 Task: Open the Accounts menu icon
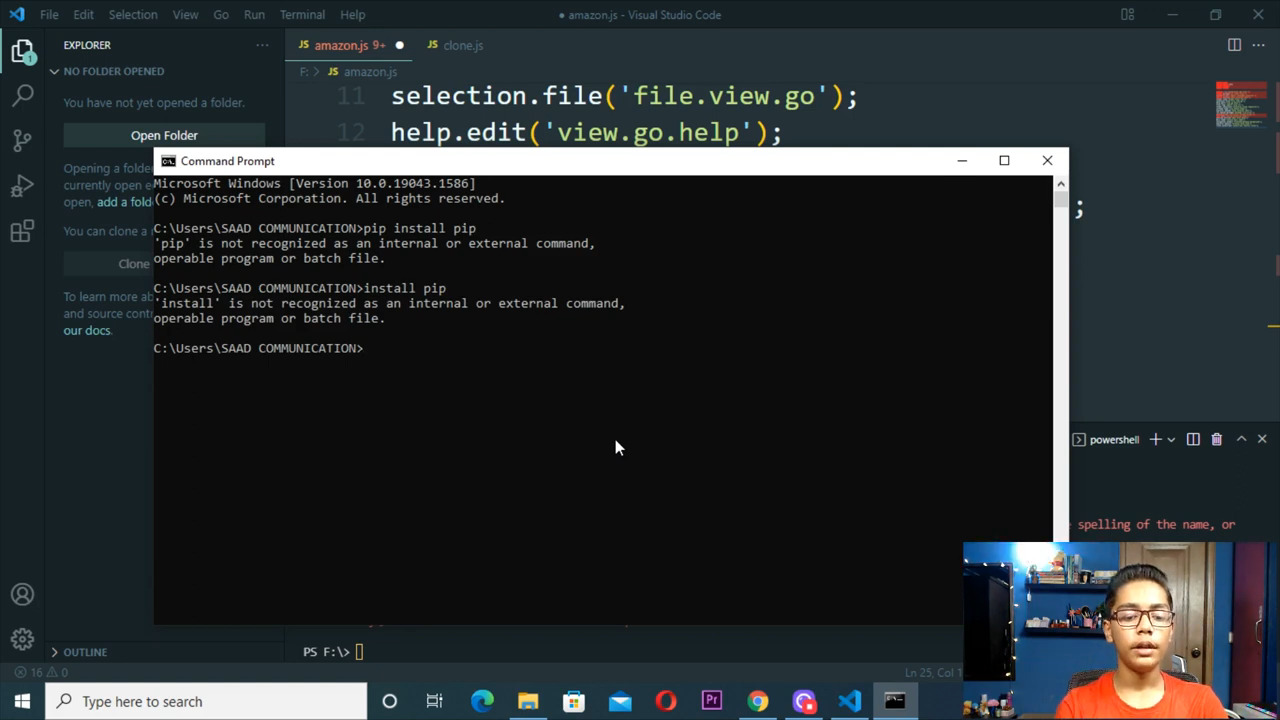(x=22, y=594)
